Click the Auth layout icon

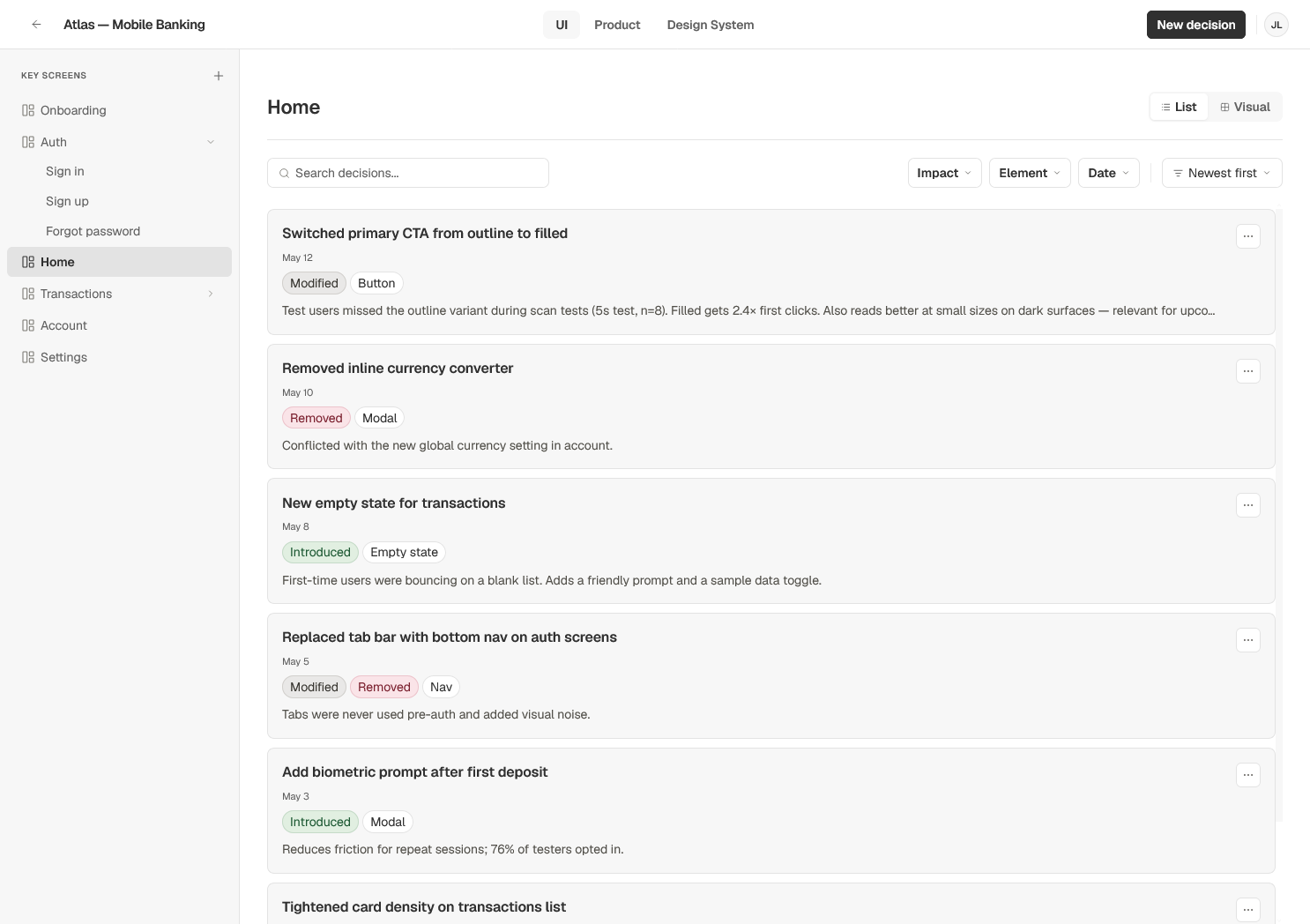pos(28,142)
